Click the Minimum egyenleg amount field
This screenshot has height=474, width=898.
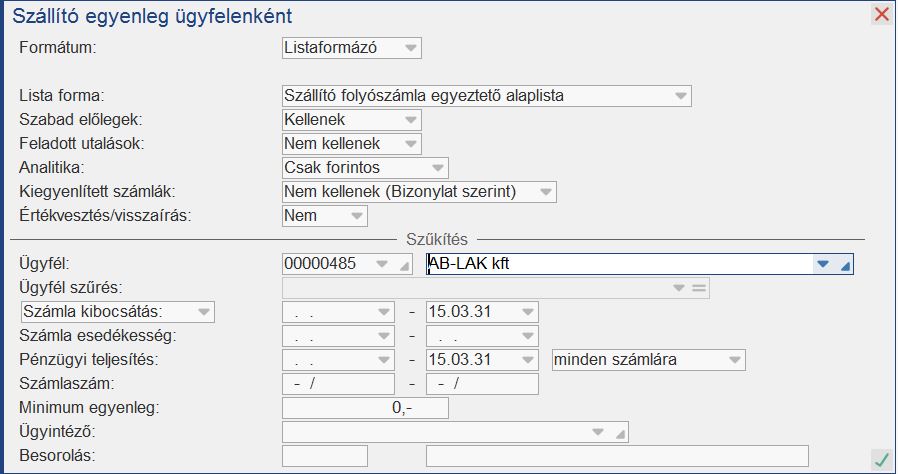(365, 408)
